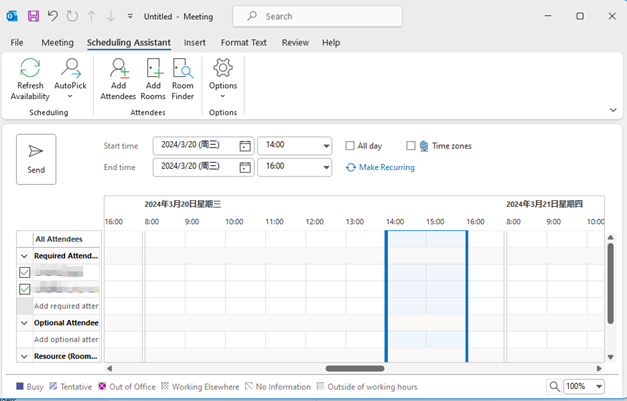Enable the All day checkbox

(x=350, y=146)
